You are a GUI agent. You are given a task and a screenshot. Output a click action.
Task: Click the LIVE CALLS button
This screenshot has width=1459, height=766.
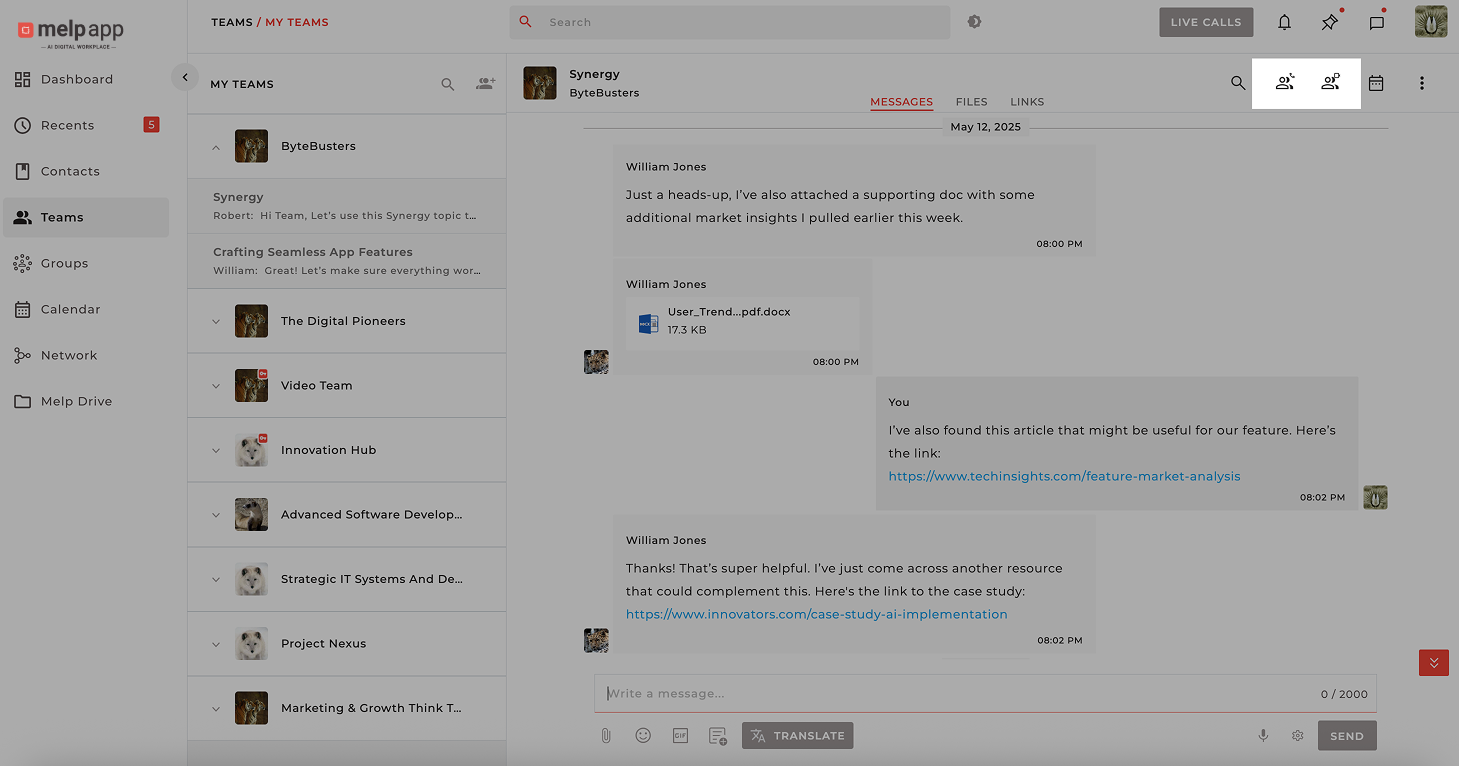pyautogui.click(x=1205, y=22)
